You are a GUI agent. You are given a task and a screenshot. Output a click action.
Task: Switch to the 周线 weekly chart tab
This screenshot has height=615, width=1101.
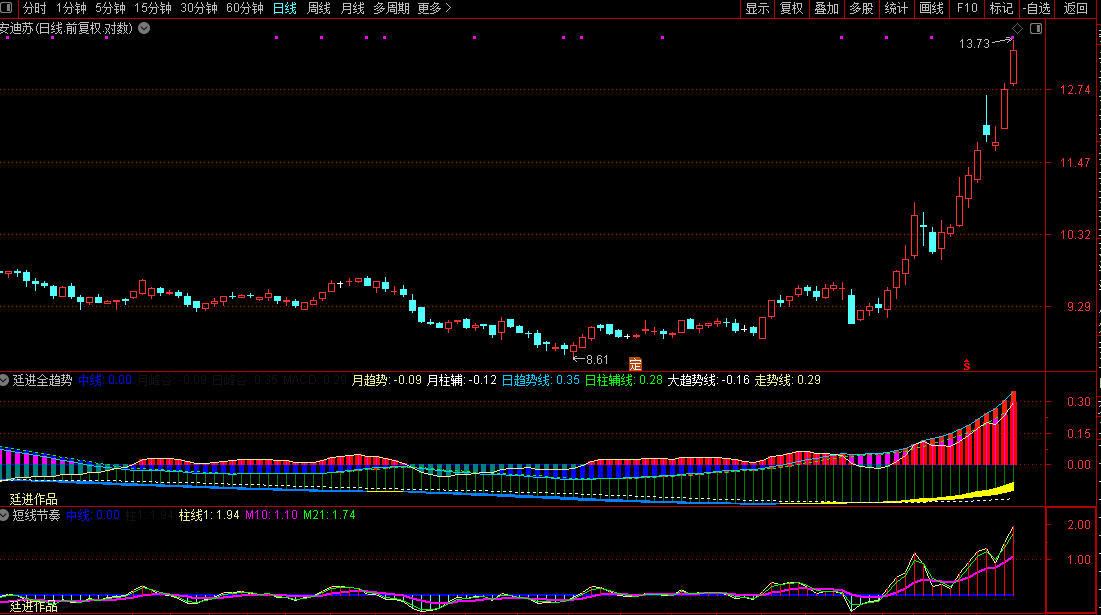pos(319,8)
